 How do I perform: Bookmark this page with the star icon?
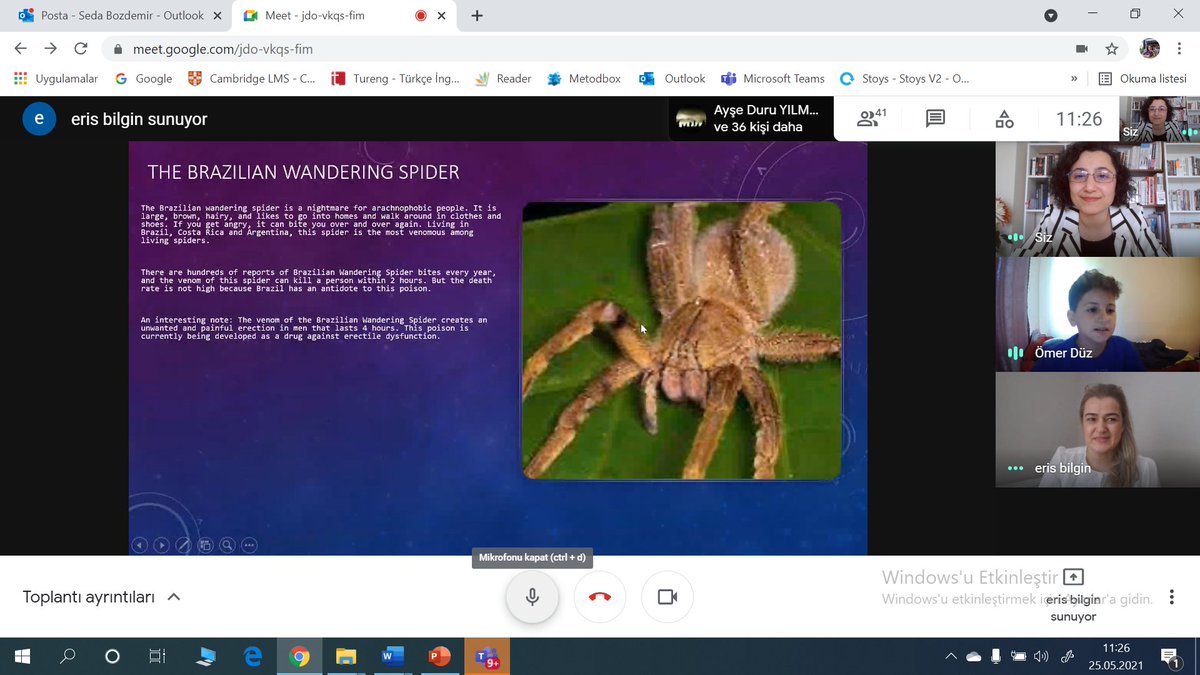1111,48
